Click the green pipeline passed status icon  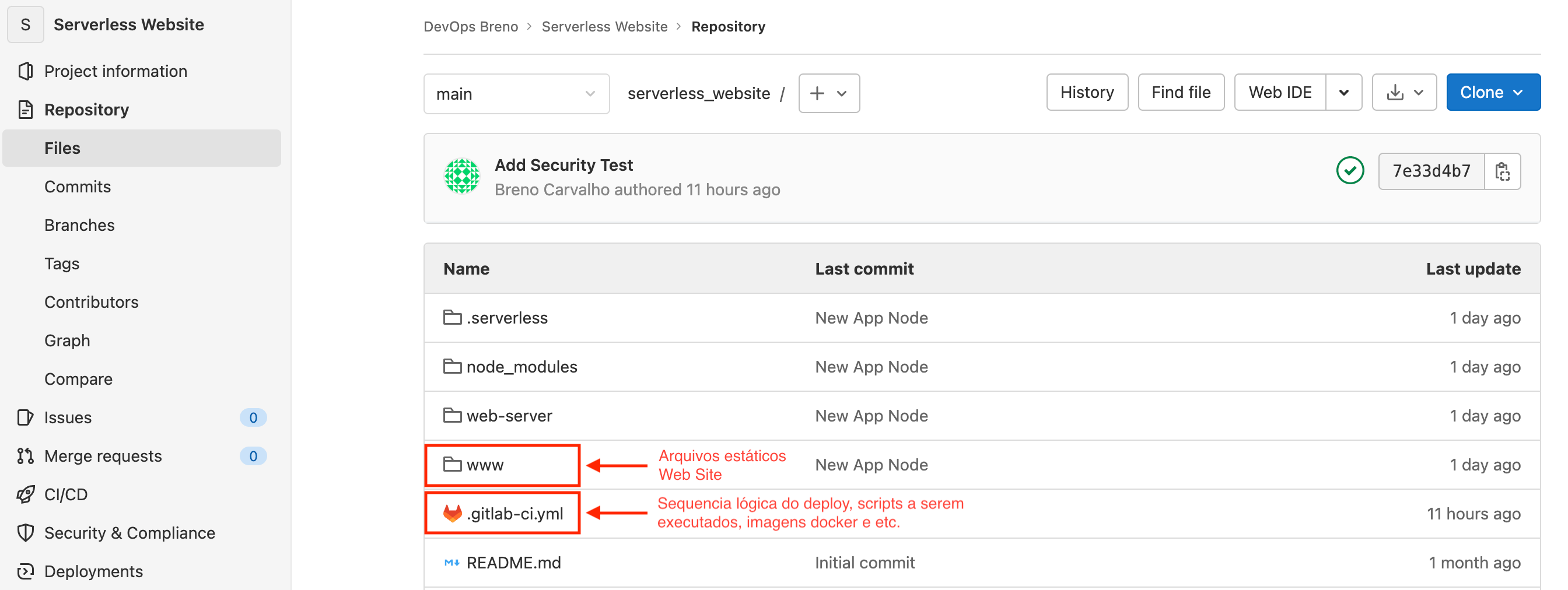1349,171
